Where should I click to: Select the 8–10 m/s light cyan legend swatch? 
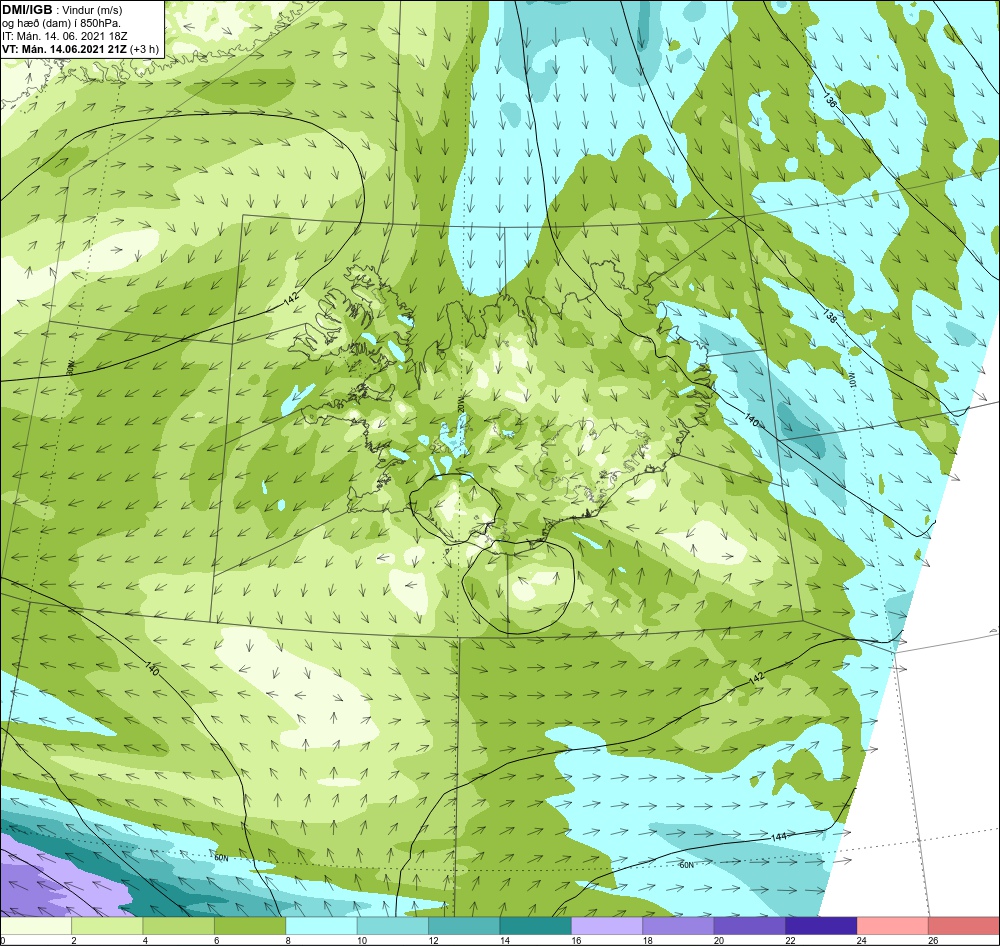coord(321,925)
